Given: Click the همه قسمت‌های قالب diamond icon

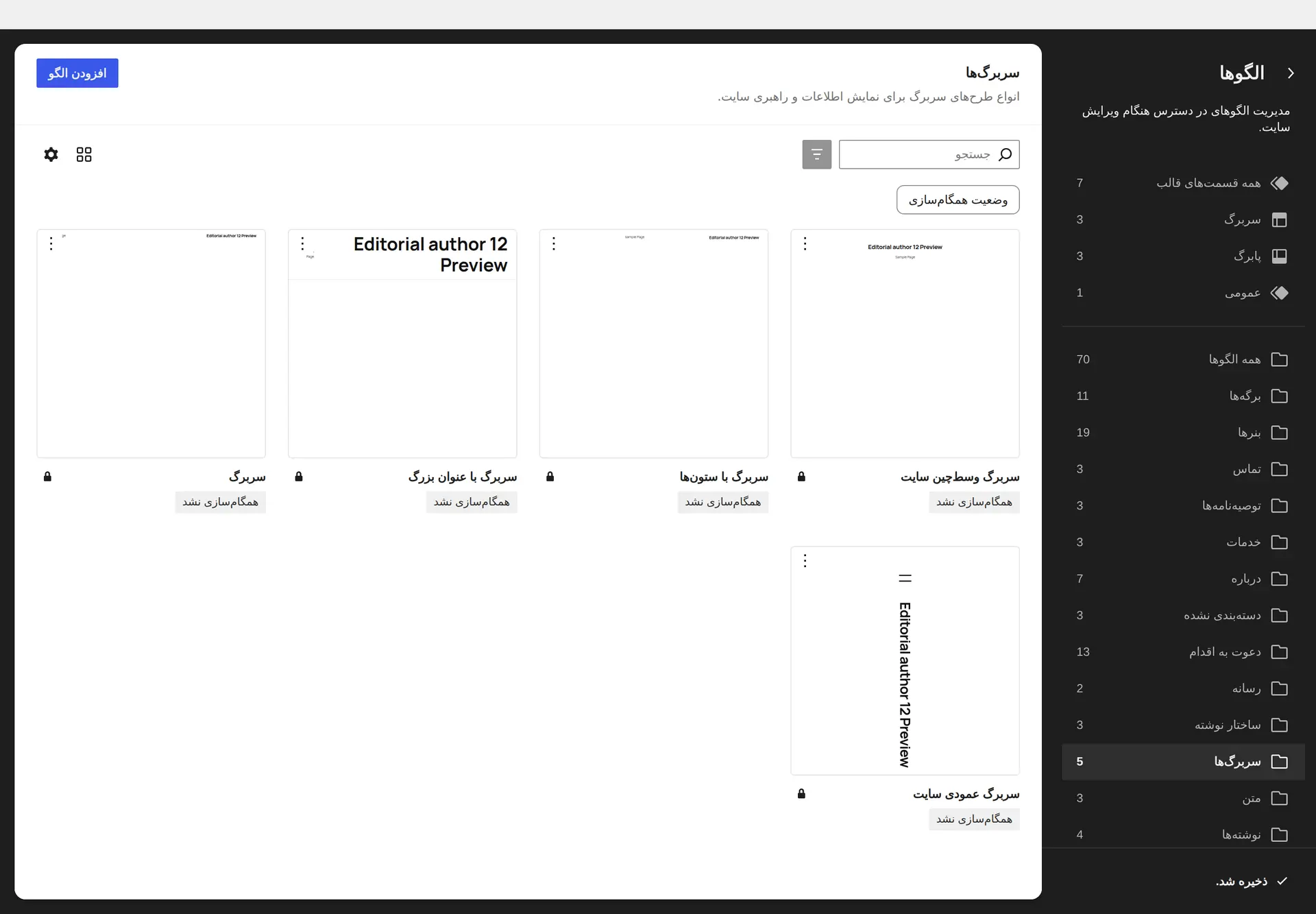Looking at the screenshot, I should coord(1279,183).
